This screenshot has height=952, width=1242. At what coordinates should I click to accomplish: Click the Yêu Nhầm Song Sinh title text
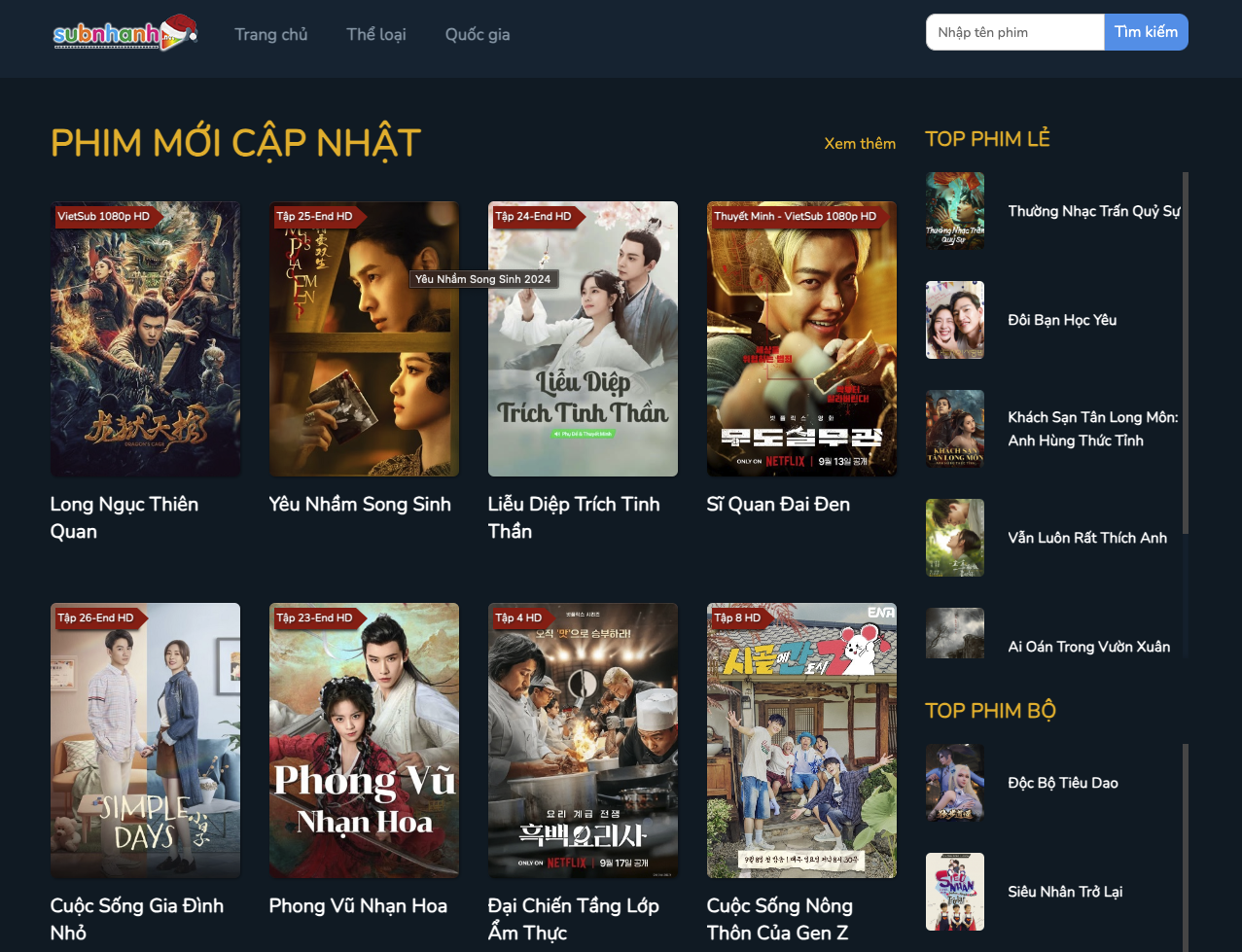pos(360,504)
